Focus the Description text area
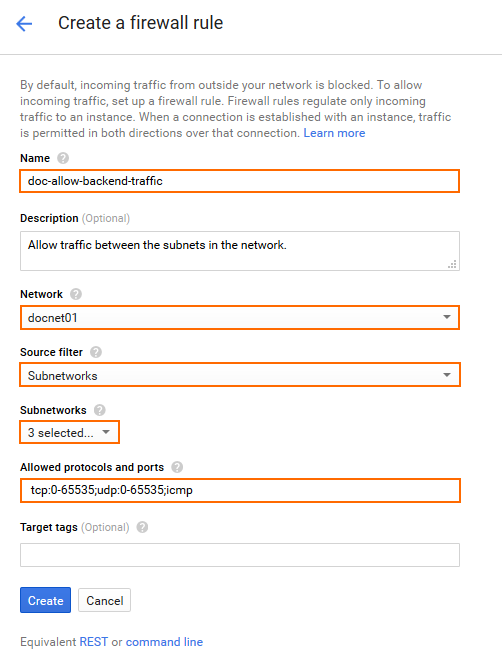This screenshot has width=502, height=663. [240, 251]
